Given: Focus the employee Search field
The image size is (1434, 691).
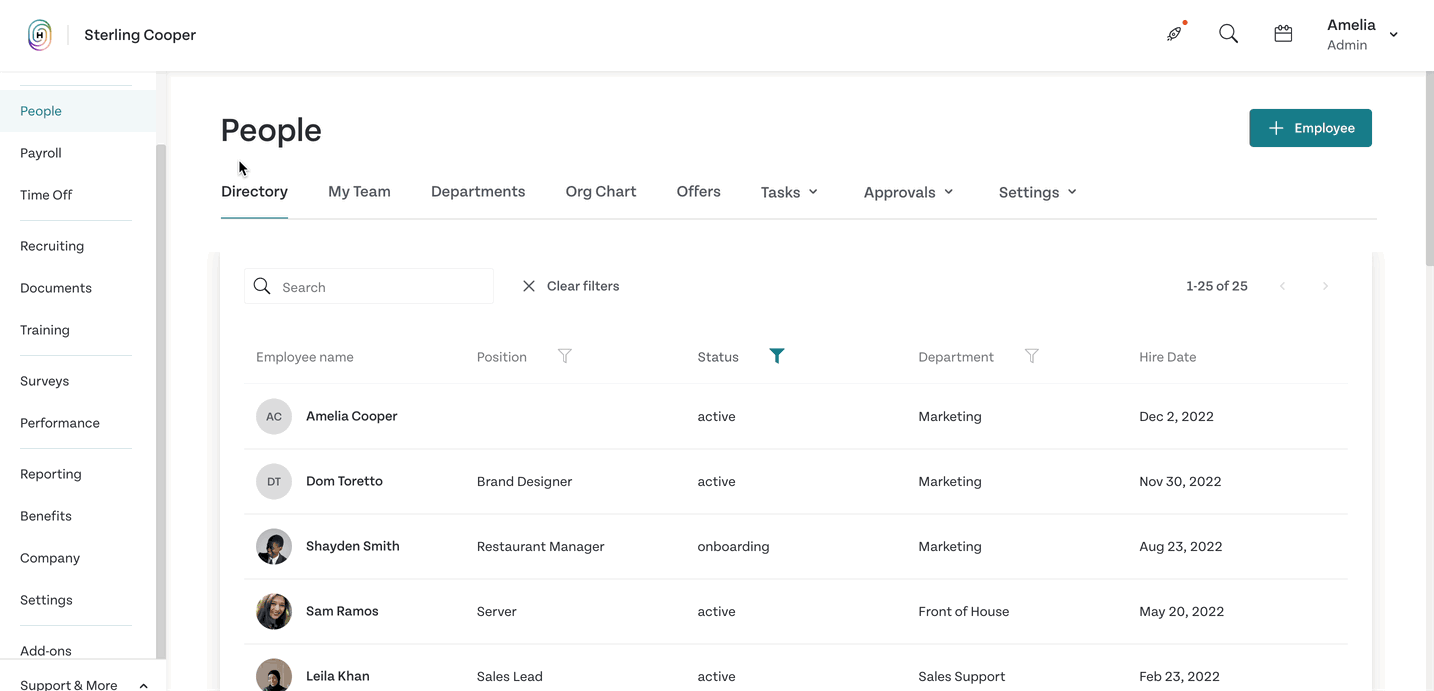Looking at the screenshot, I should [x=369, y=286].
